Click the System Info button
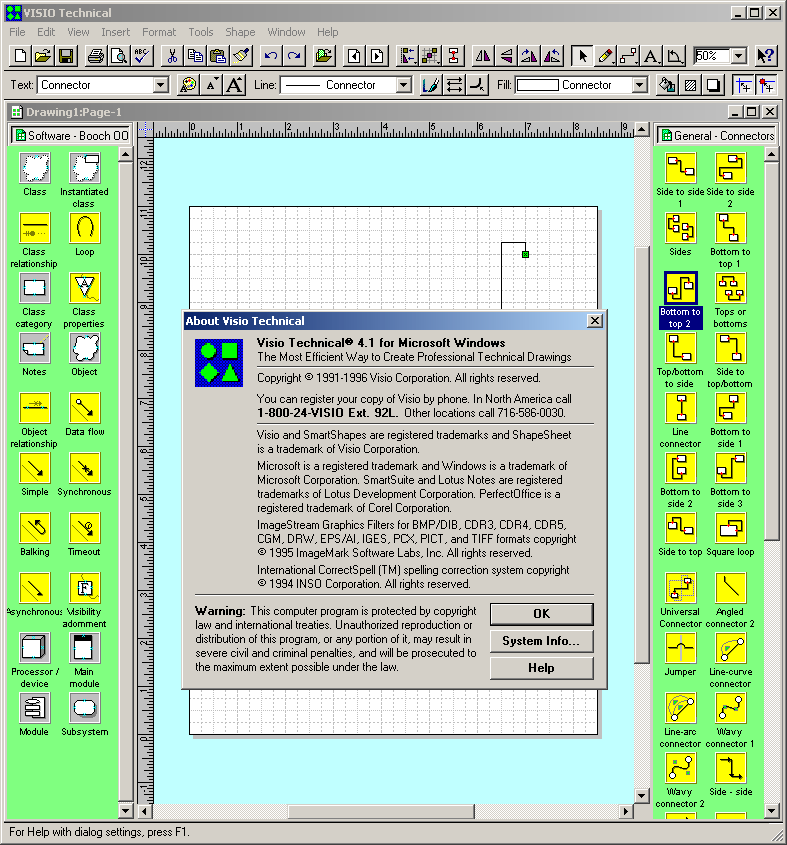The width and height of the screenshot is (787, 845). pyautogui.click(x=542, y=641)
